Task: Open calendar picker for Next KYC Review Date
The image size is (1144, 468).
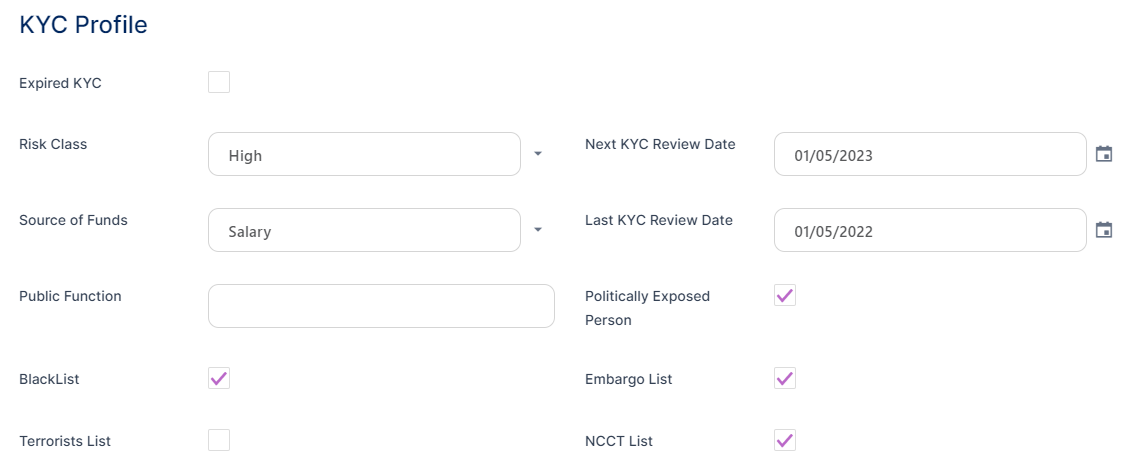Action: [1104, 154]
